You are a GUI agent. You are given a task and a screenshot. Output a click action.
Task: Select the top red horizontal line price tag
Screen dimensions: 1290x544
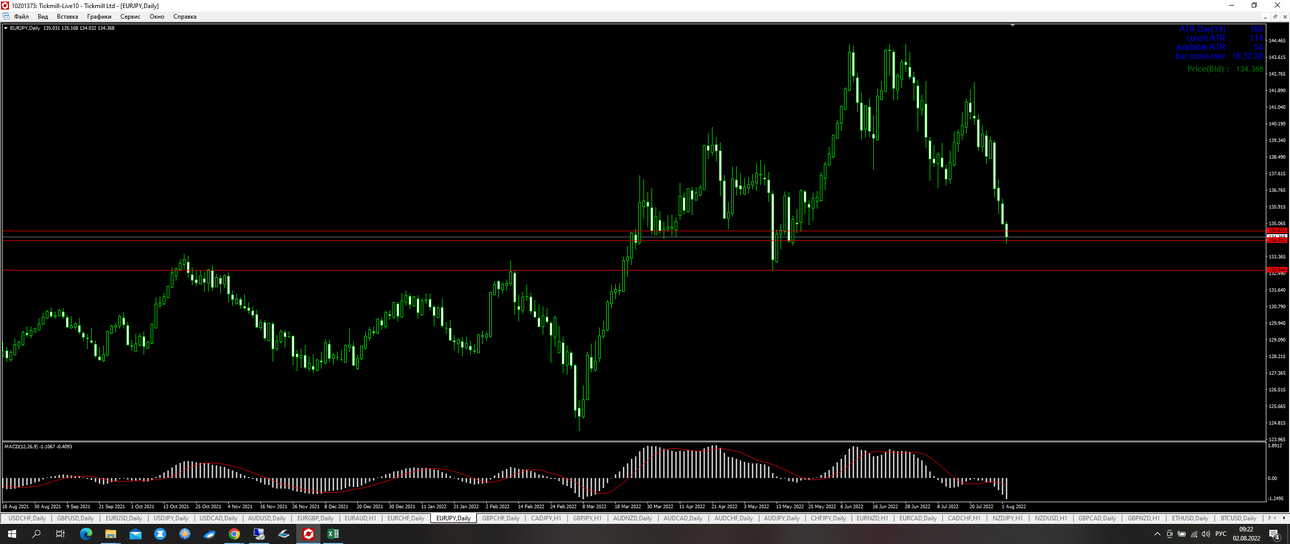click(1277, 231)
